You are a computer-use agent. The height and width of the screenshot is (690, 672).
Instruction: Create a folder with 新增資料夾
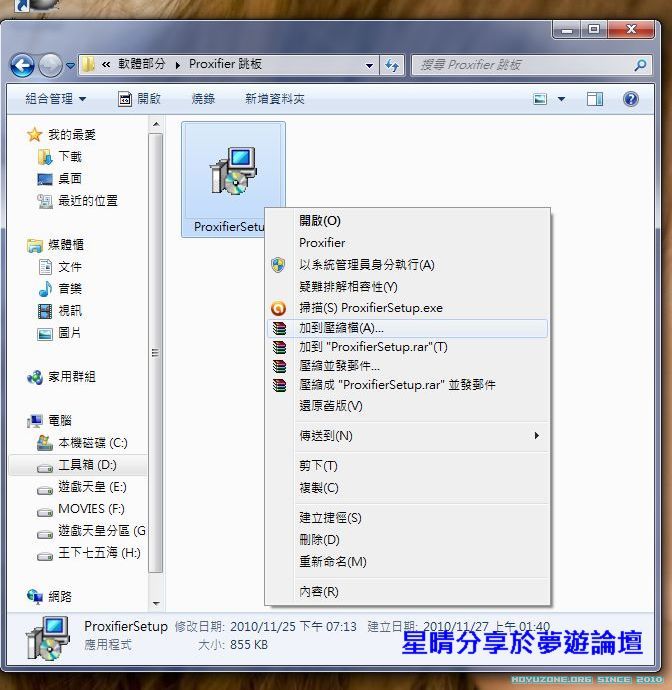point(275,99)
